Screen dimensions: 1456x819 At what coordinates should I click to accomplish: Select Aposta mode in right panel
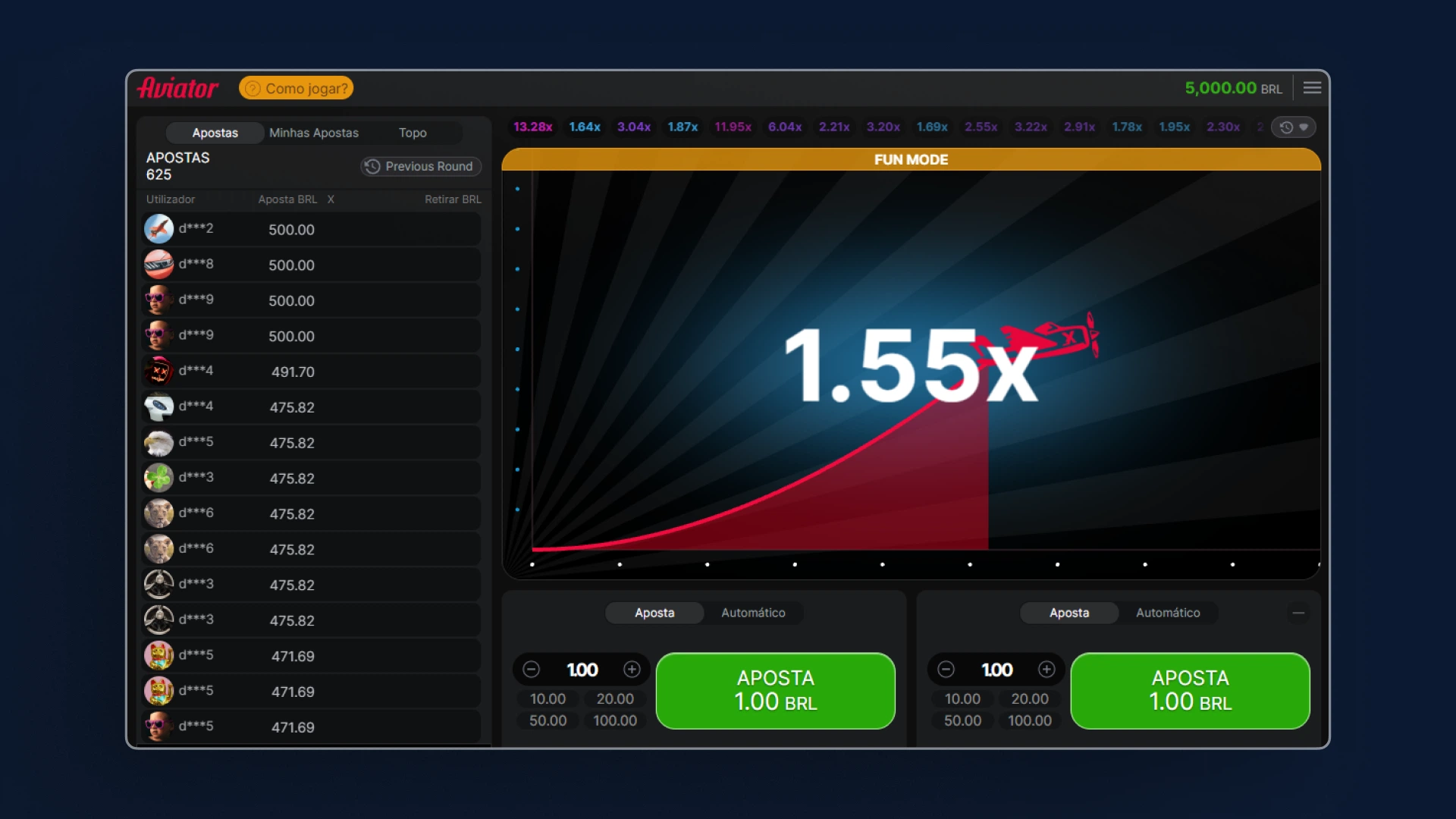1068,613
